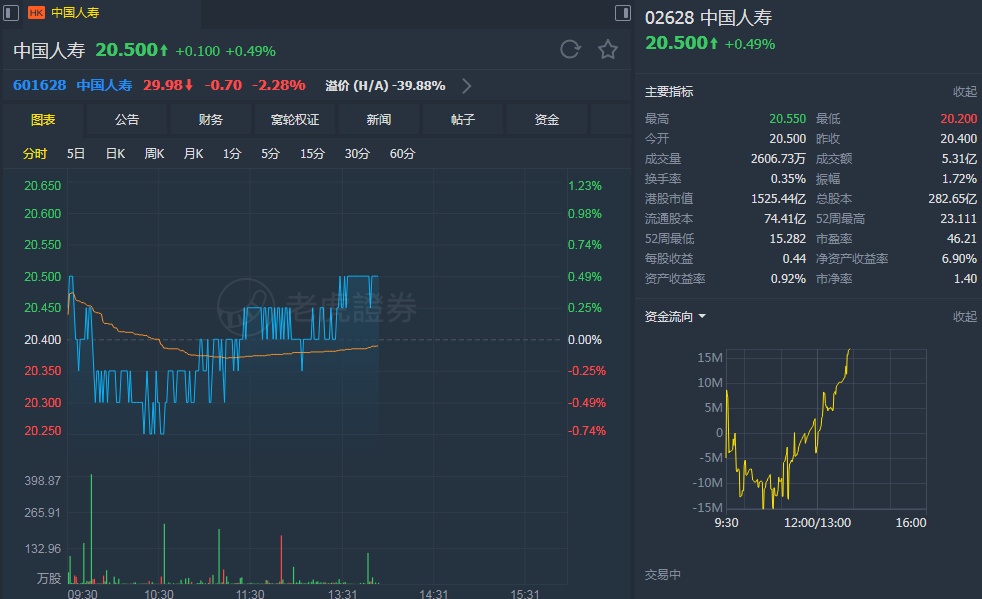Screen dimensions: 982x599
Task: Open the 帖子 tab
Action: coord(463,120)
